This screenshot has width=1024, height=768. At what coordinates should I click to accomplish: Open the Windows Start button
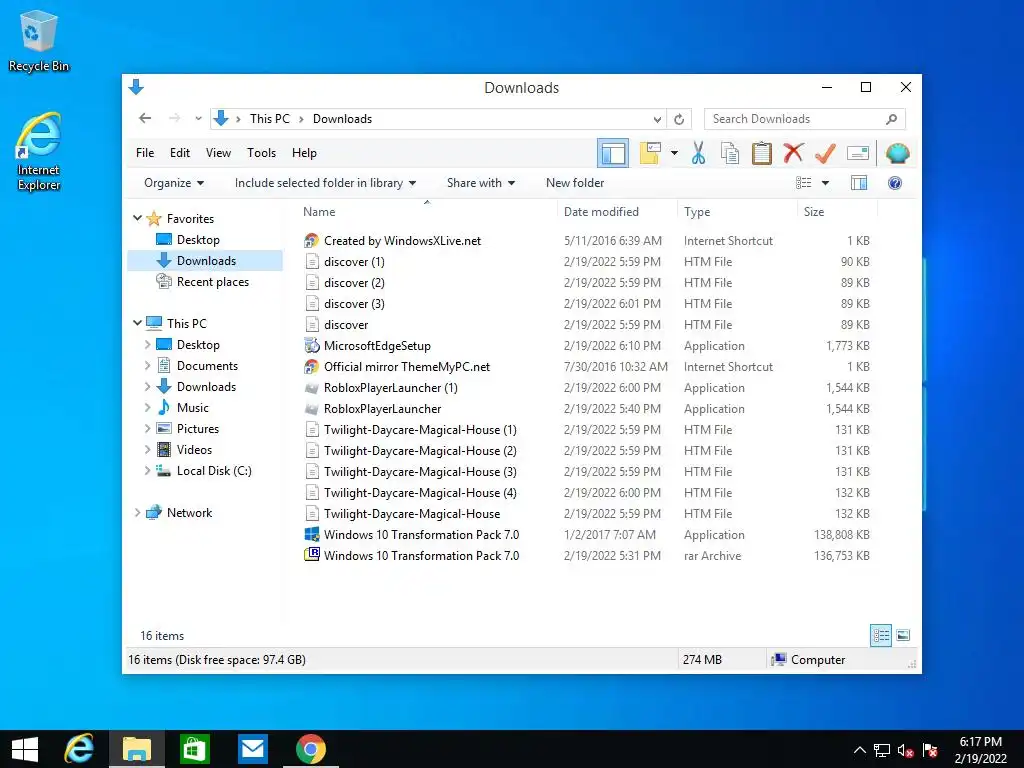click(x=25, y=749)
